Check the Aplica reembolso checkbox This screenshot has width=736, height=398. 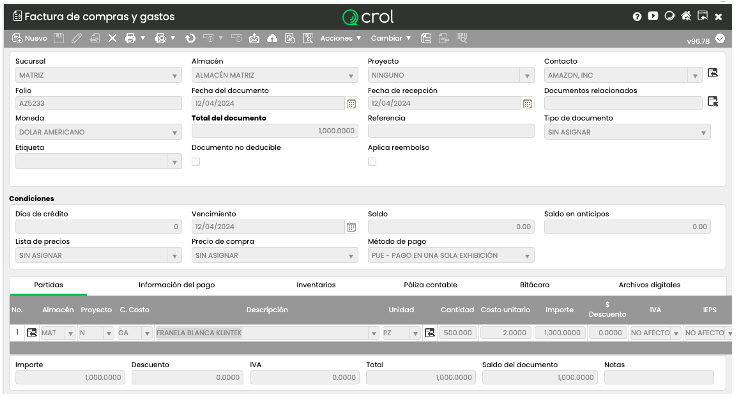(372, 161)
